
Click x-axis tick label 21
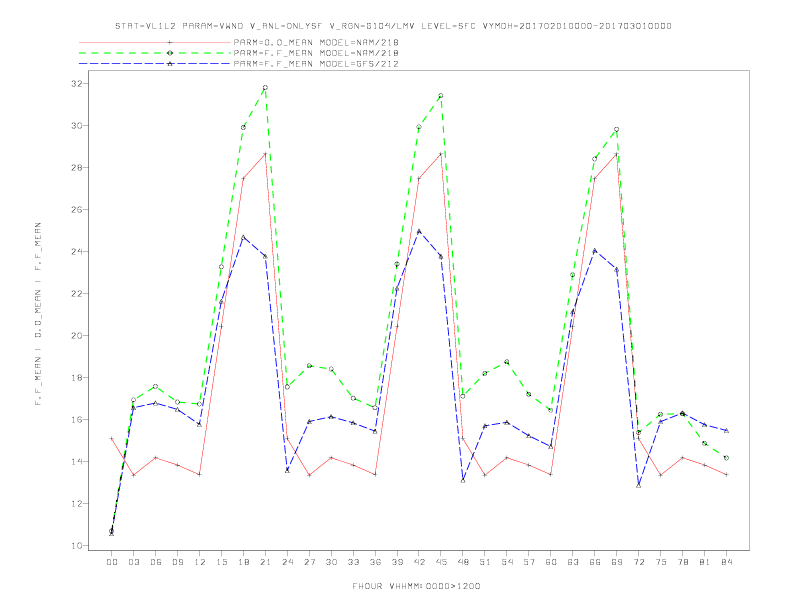(x=265, y=562)
